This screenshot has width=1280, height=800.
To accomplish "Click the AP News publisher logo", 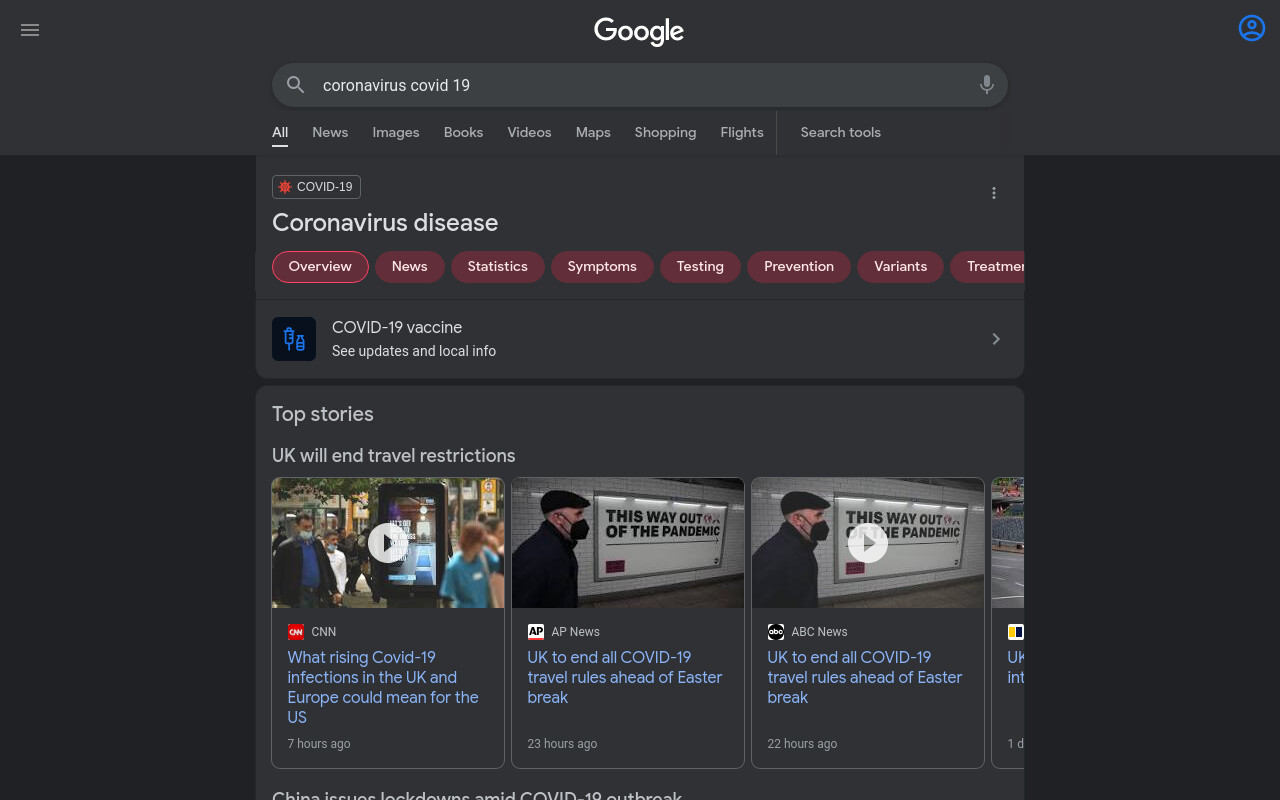I will click(x=536, y=632).
